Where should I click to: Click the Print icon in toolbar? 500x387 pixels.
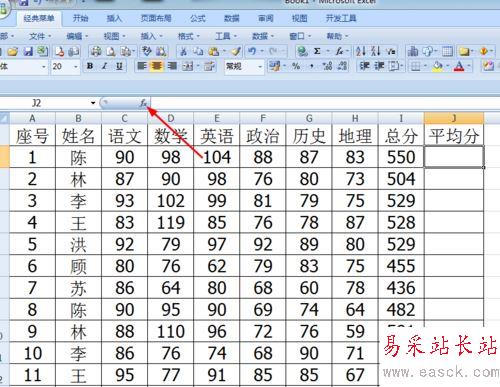(96, 51)
